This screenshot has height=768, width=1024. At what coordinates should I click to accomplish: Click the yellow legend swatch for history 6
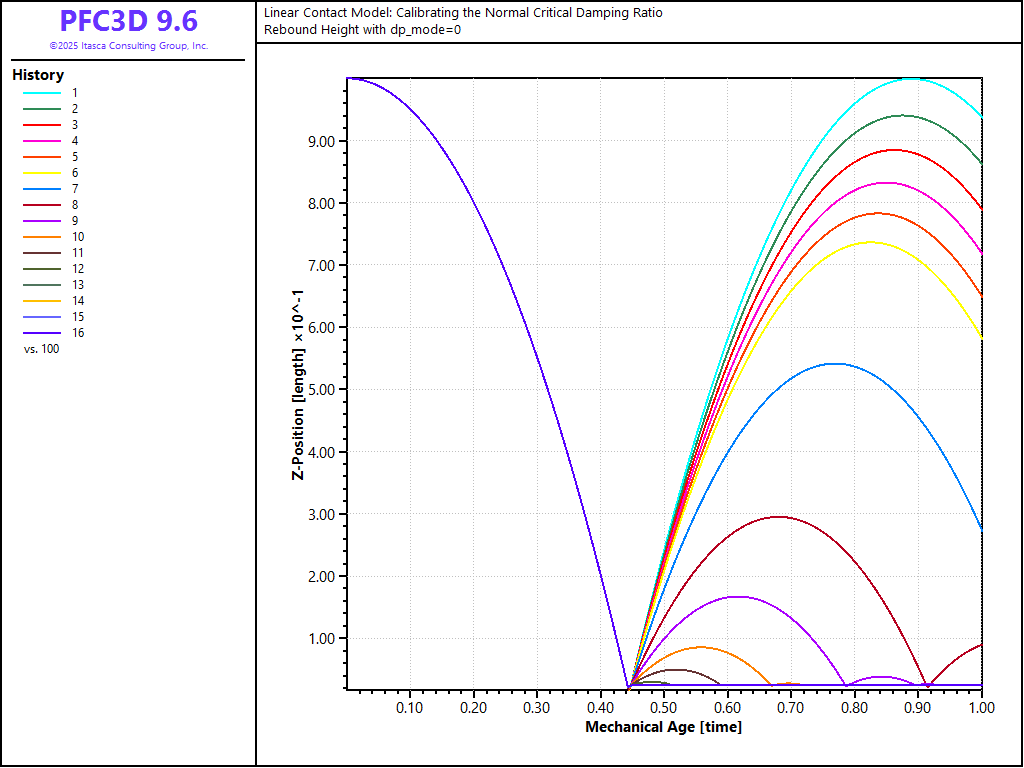pyautogui.click(x=42, y=173)
